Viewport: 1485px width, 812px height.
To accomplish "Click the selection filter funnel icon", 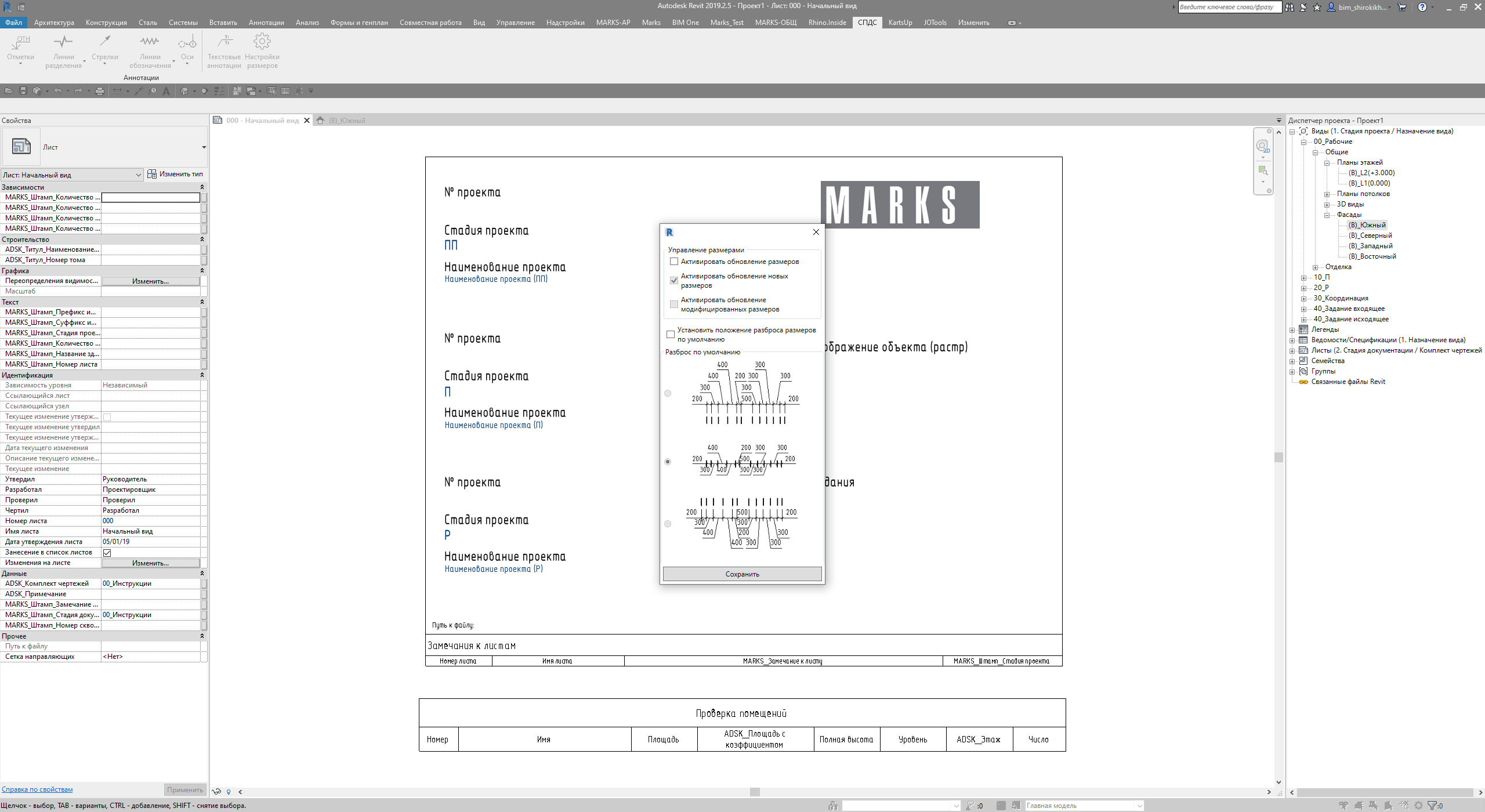I will [x=1432, y=805].
